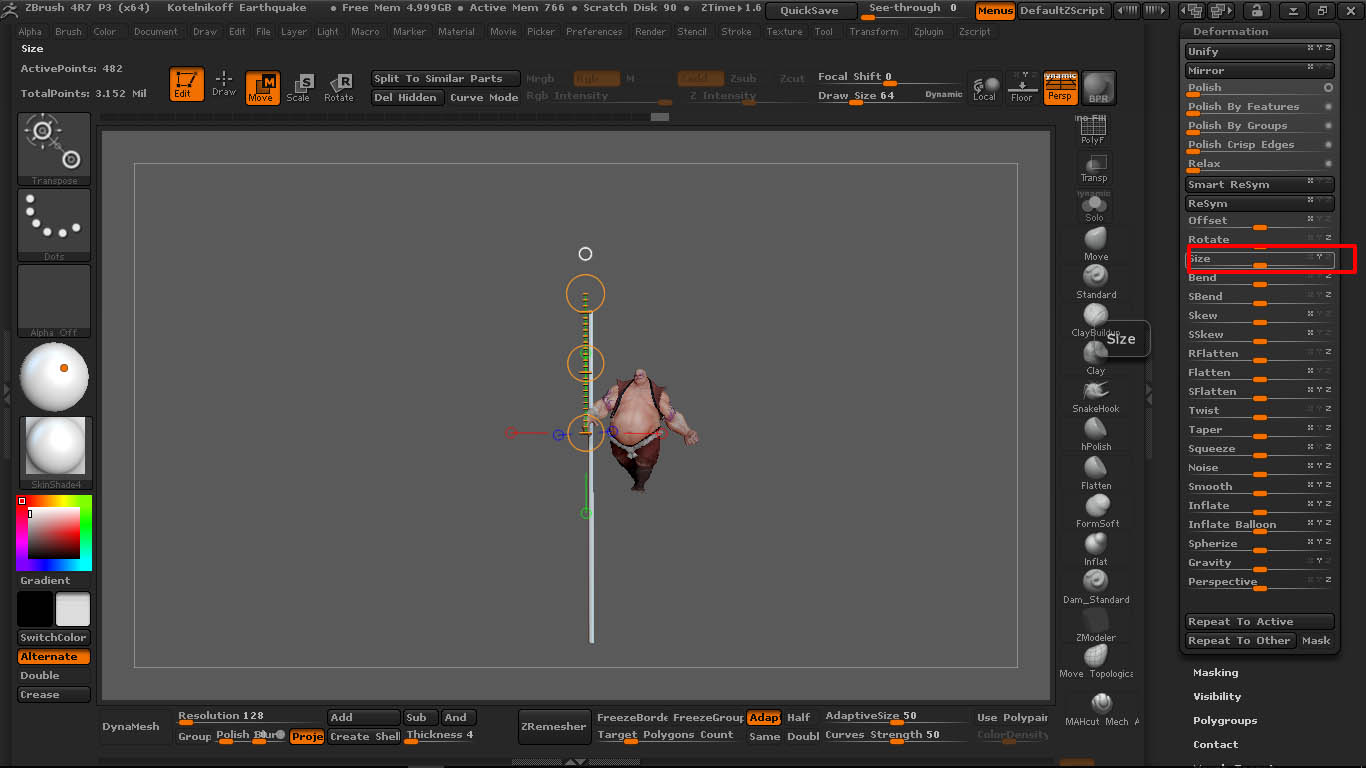Toggle the Floor grid icon
This screenshot has width=1366, height=768.
point(1022,87)
